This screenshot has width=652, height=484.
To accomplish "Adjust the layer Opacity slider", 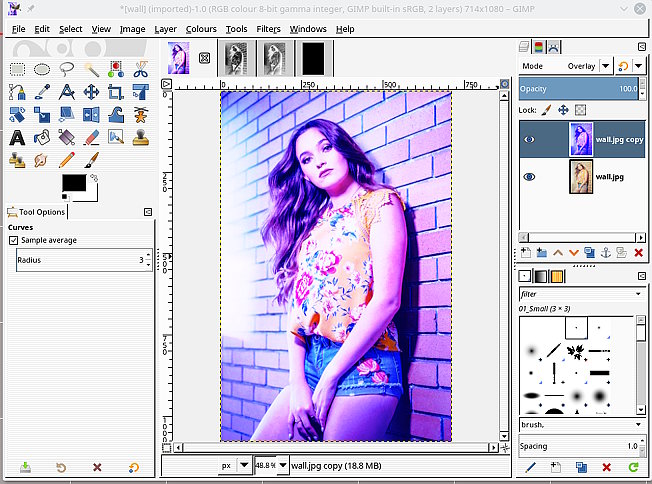I will pos(578,89).
